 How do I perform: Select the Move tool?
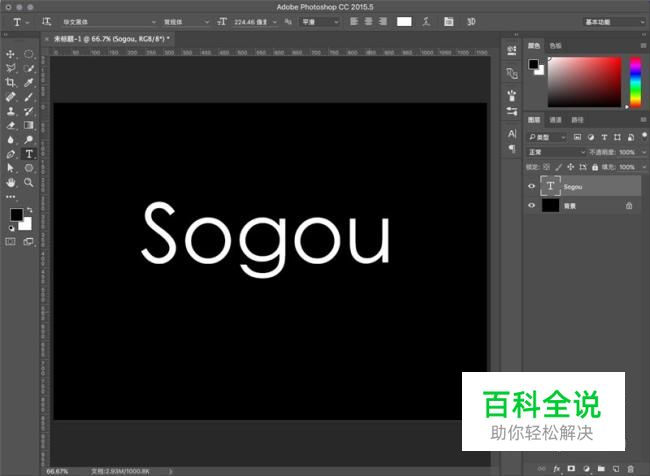pyautogui.click(x=10, y=54)
